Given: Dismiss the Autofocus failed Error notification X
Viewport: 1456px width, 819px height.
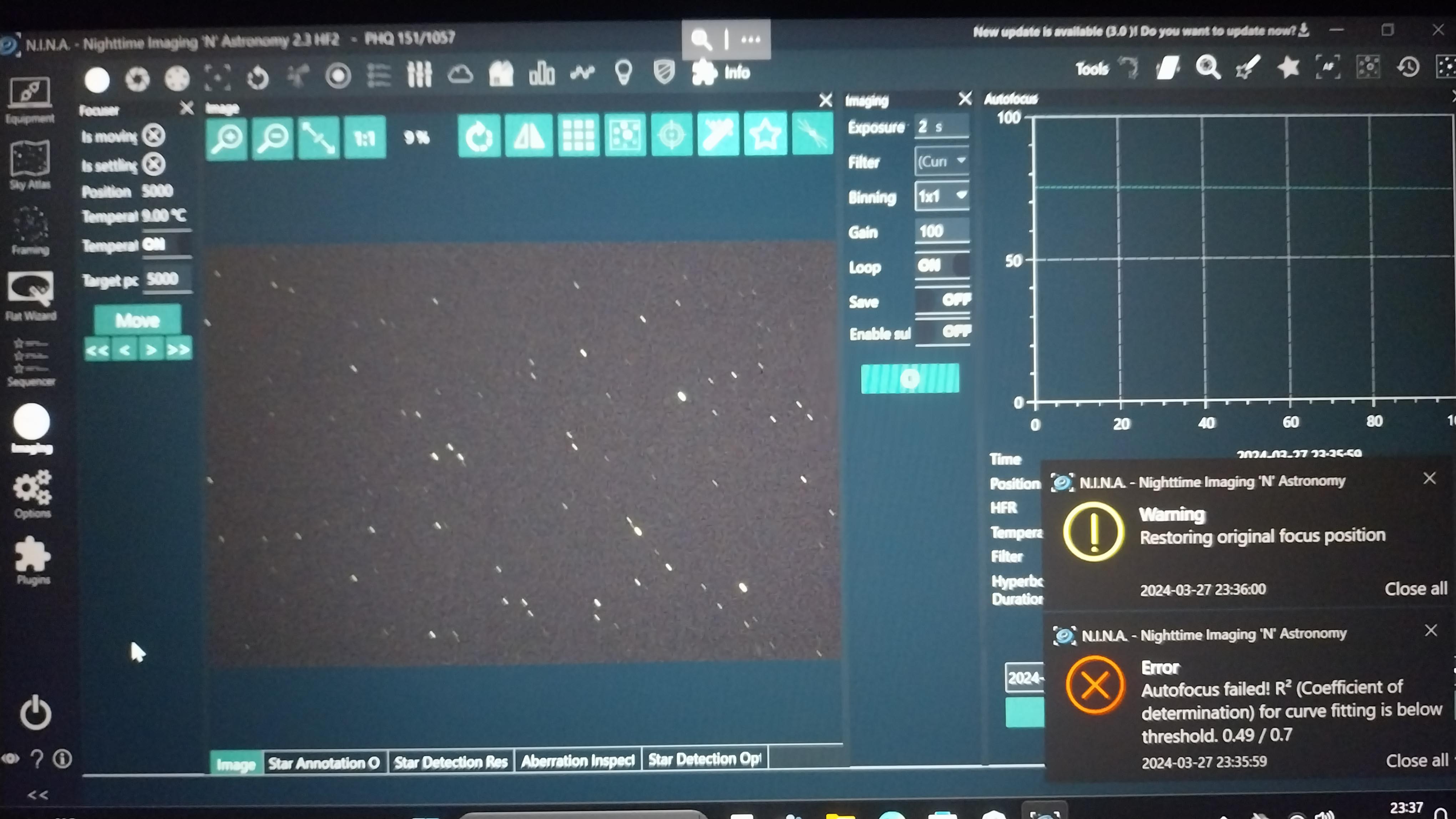Looking at the screenshot, I should [x=1431, y=630].
